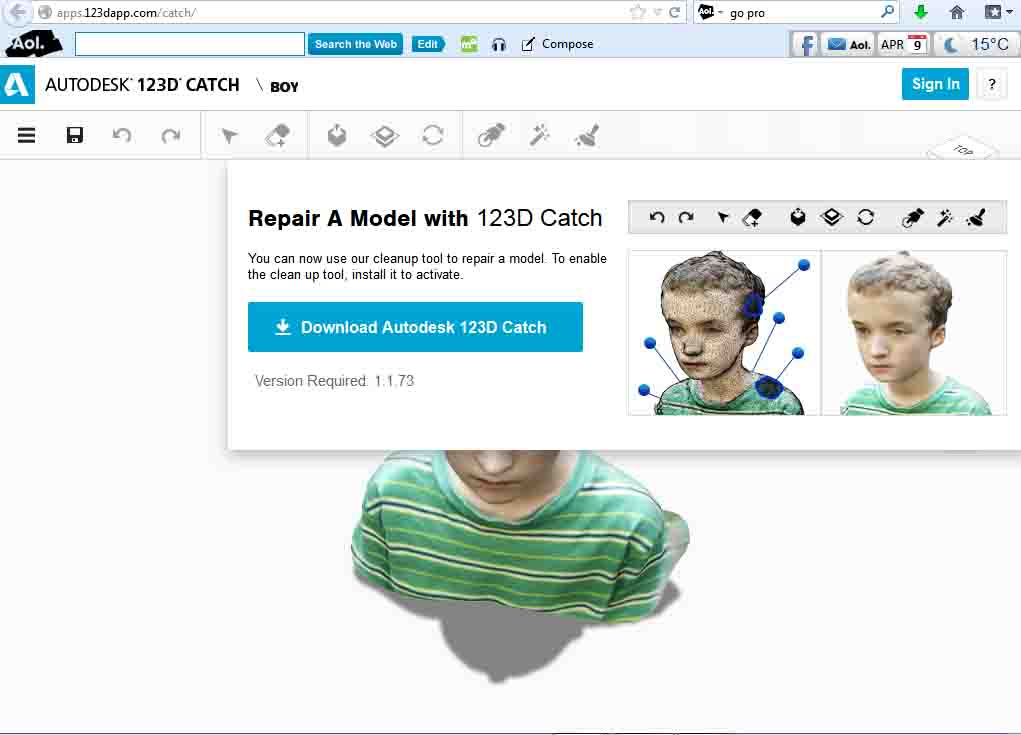
Task: Click the Search the Web button
Action: pyautogui.click(x=356, y=44)
